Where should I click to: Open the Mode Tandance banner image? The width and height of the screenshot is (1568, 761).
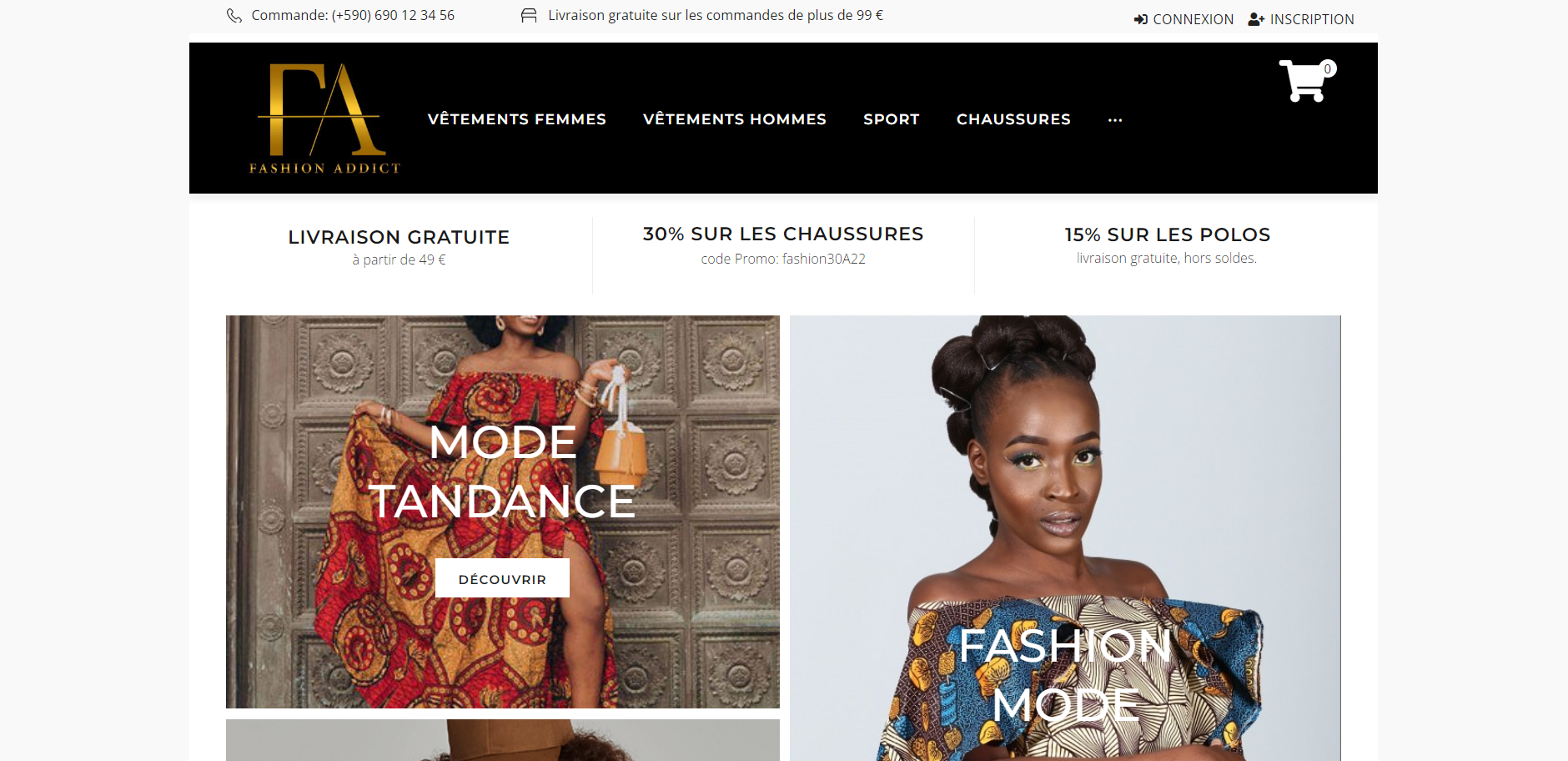point(503,512)
